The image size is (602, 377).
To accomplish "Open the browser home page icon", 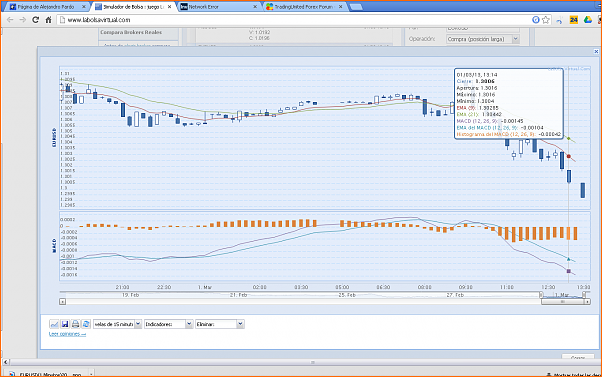I will pos(48,20).
